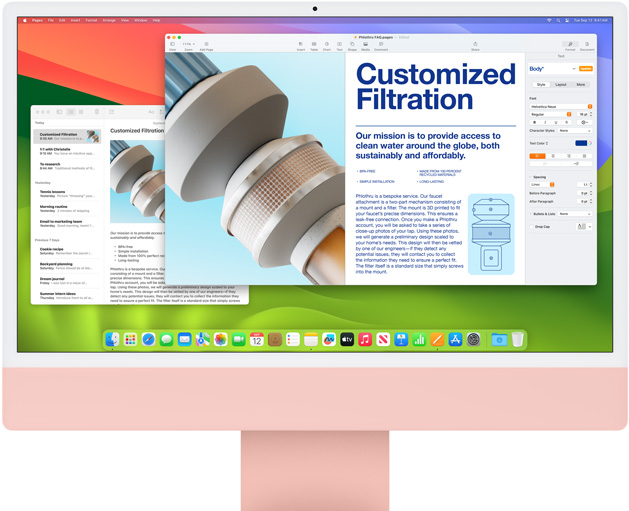The height and width of the screenshot is (511, 629).
Task: Open the Insert menu in menu bar
Action: click(x=73, y=20)
